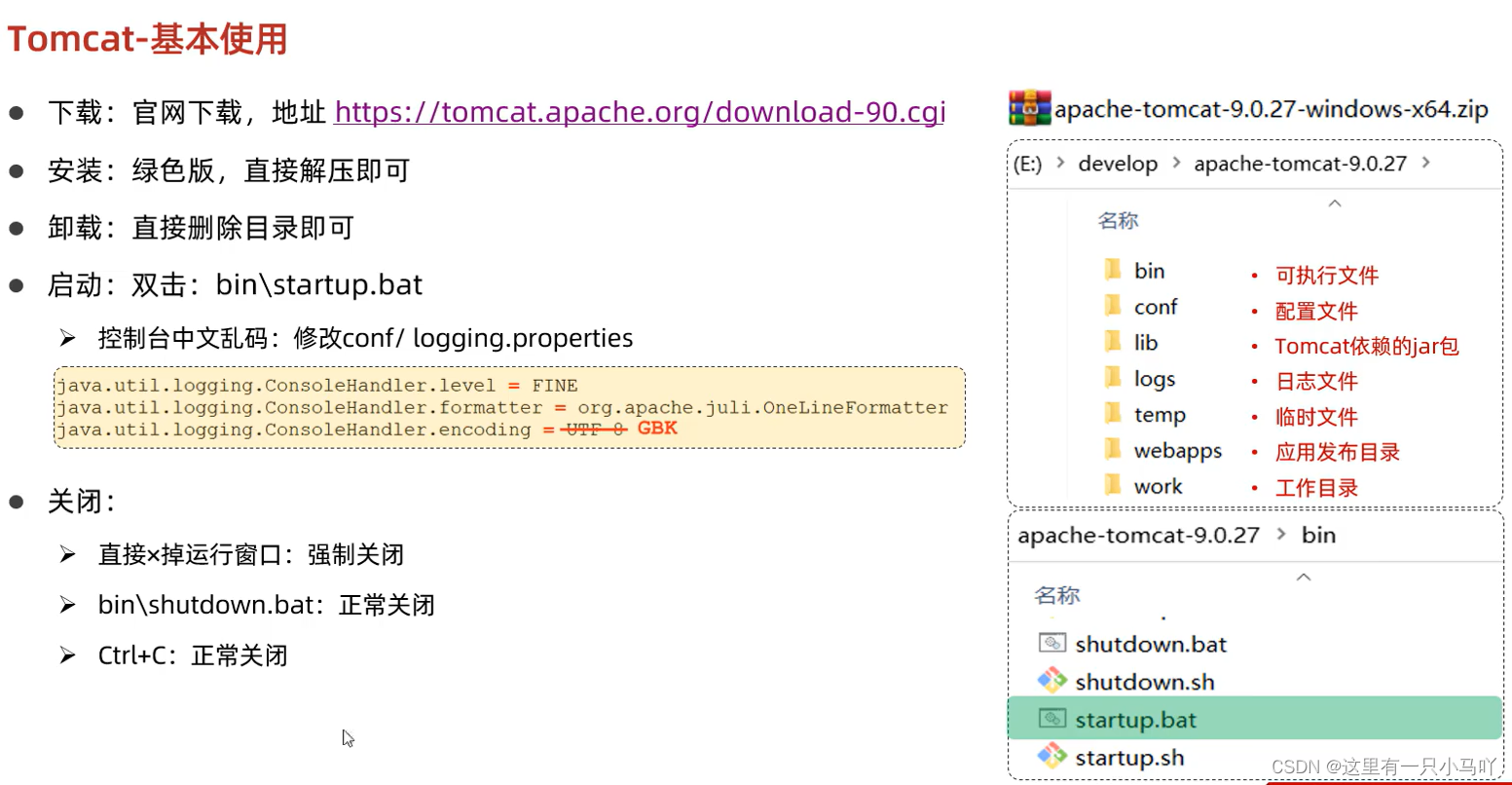Select the logs folder name
1512x785 pixels.
[1155, 379]
